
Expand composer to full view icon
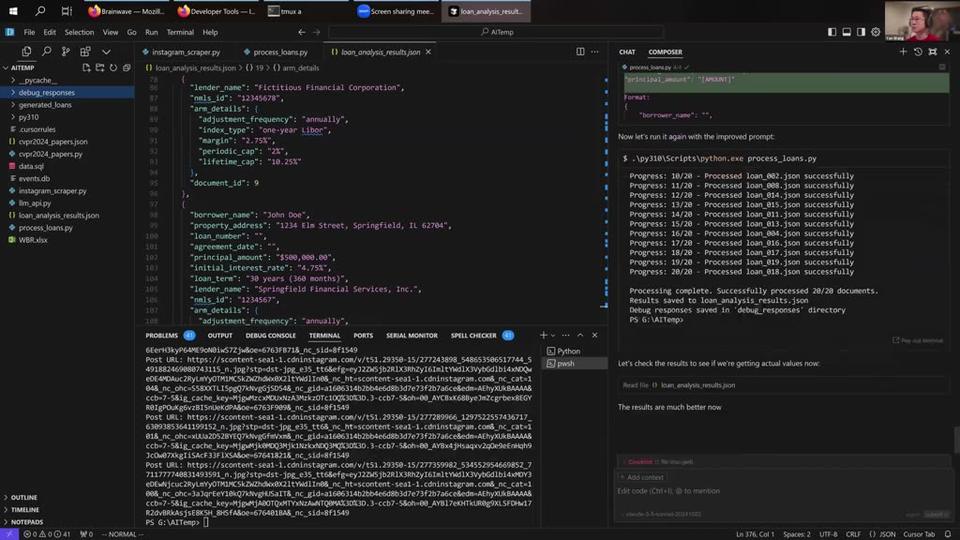click(x=932, y=52)
